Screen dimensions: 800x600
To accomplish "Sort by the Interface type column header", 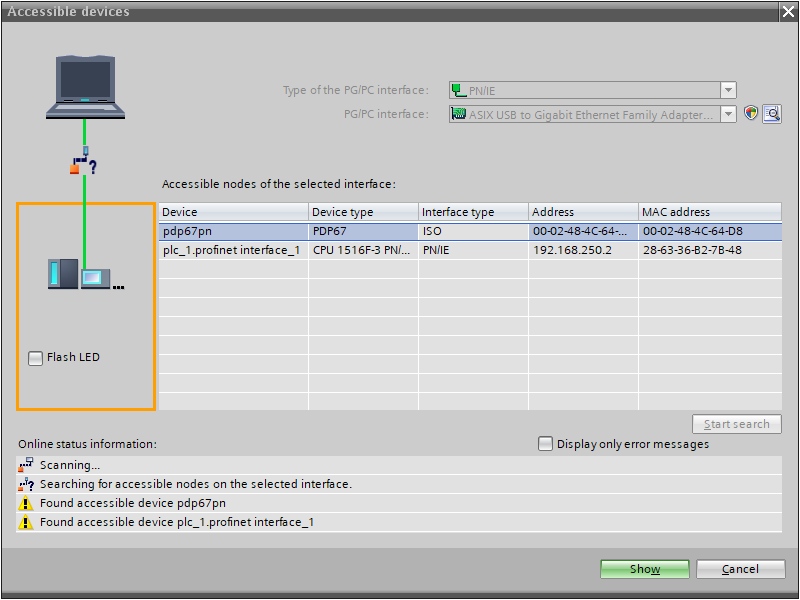I will tap(473, 212).
